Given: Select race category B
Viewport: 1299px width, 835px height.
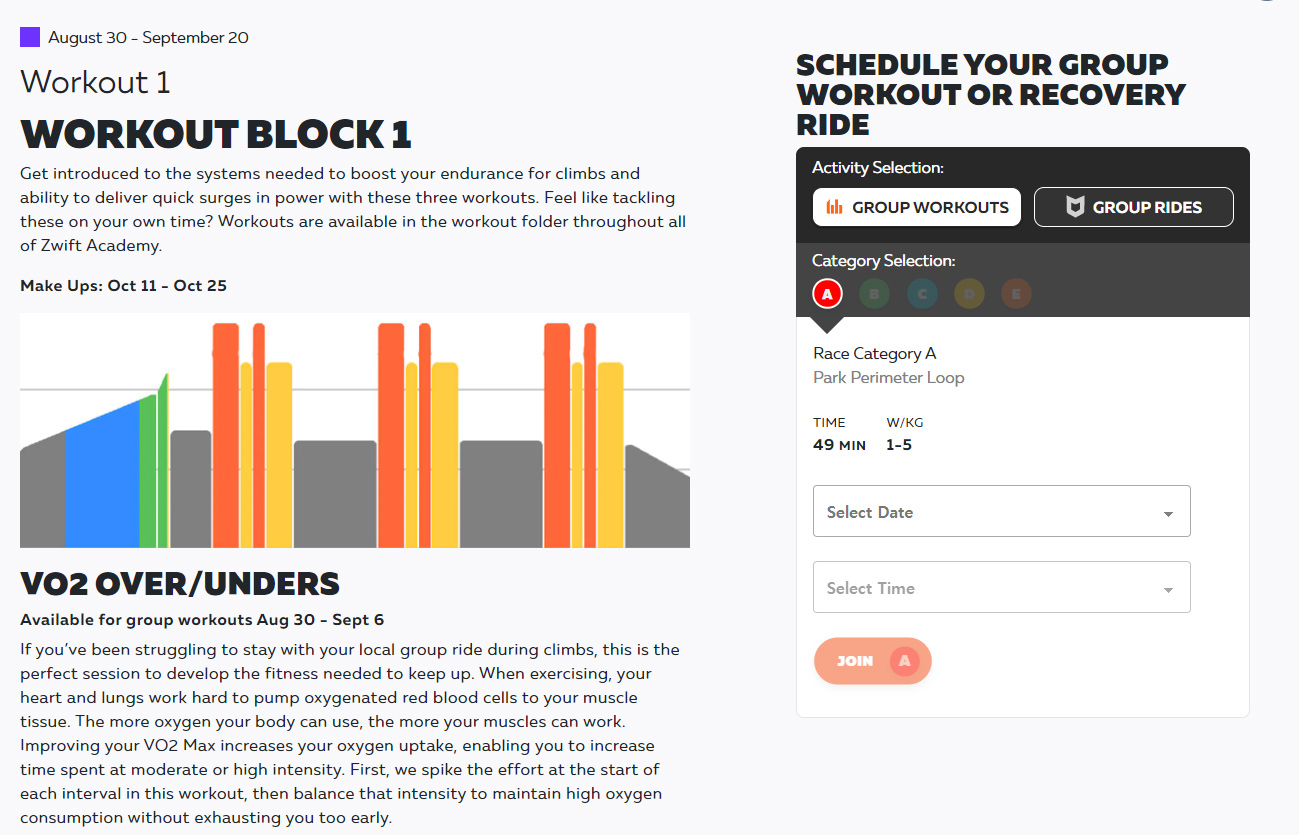Looking at the screenshot, I should click(x=875, y=294).
